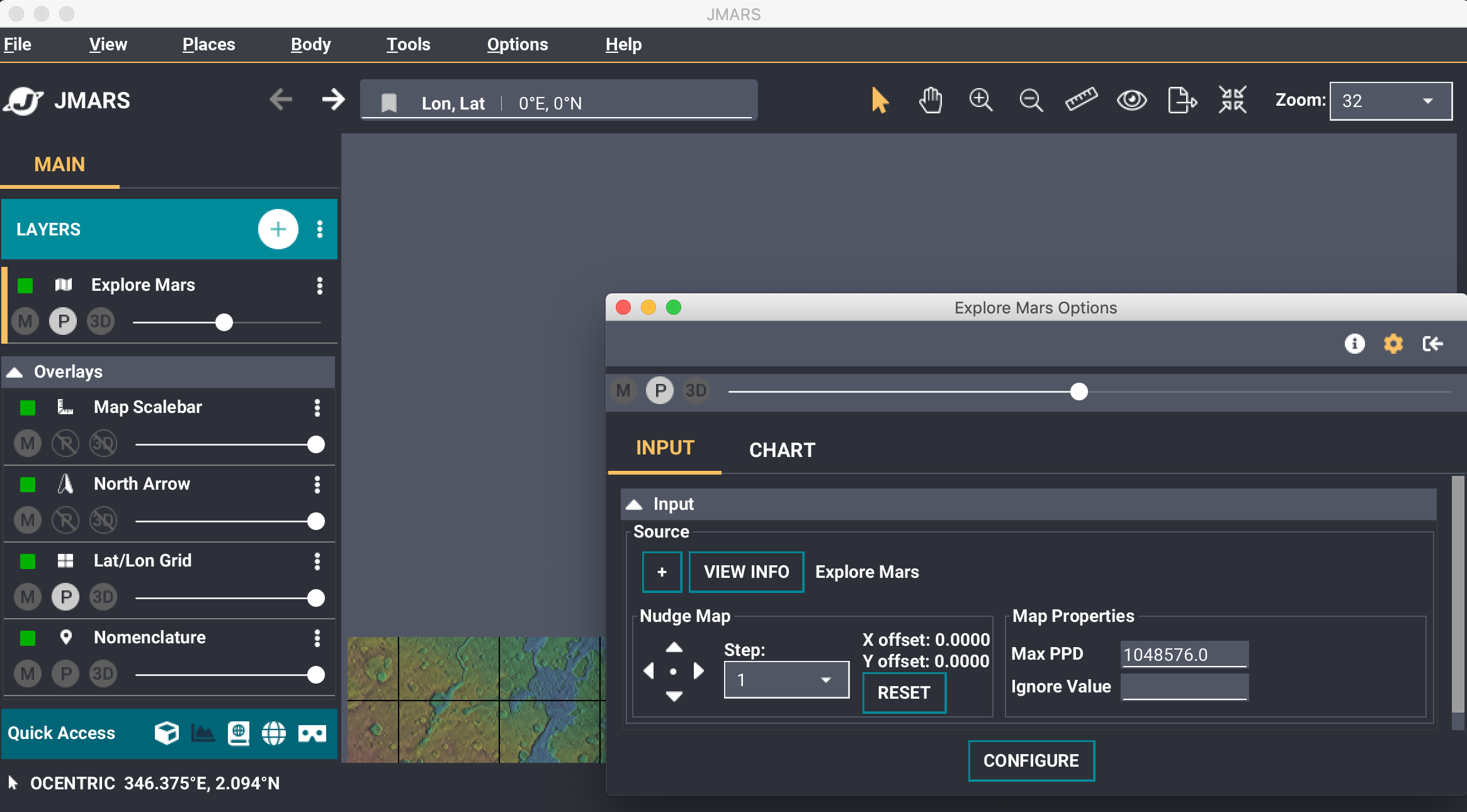Adjust Explore Mars layer opacity slider

[224, 322]
